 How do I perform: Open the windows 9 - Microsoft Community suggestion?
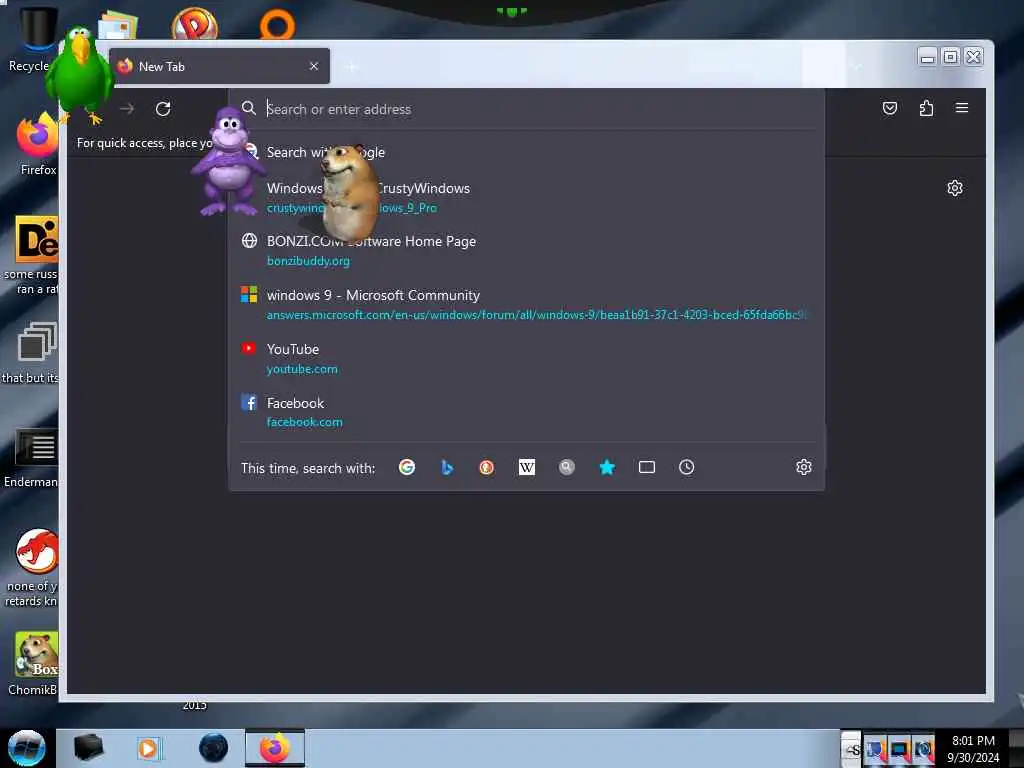526,304
